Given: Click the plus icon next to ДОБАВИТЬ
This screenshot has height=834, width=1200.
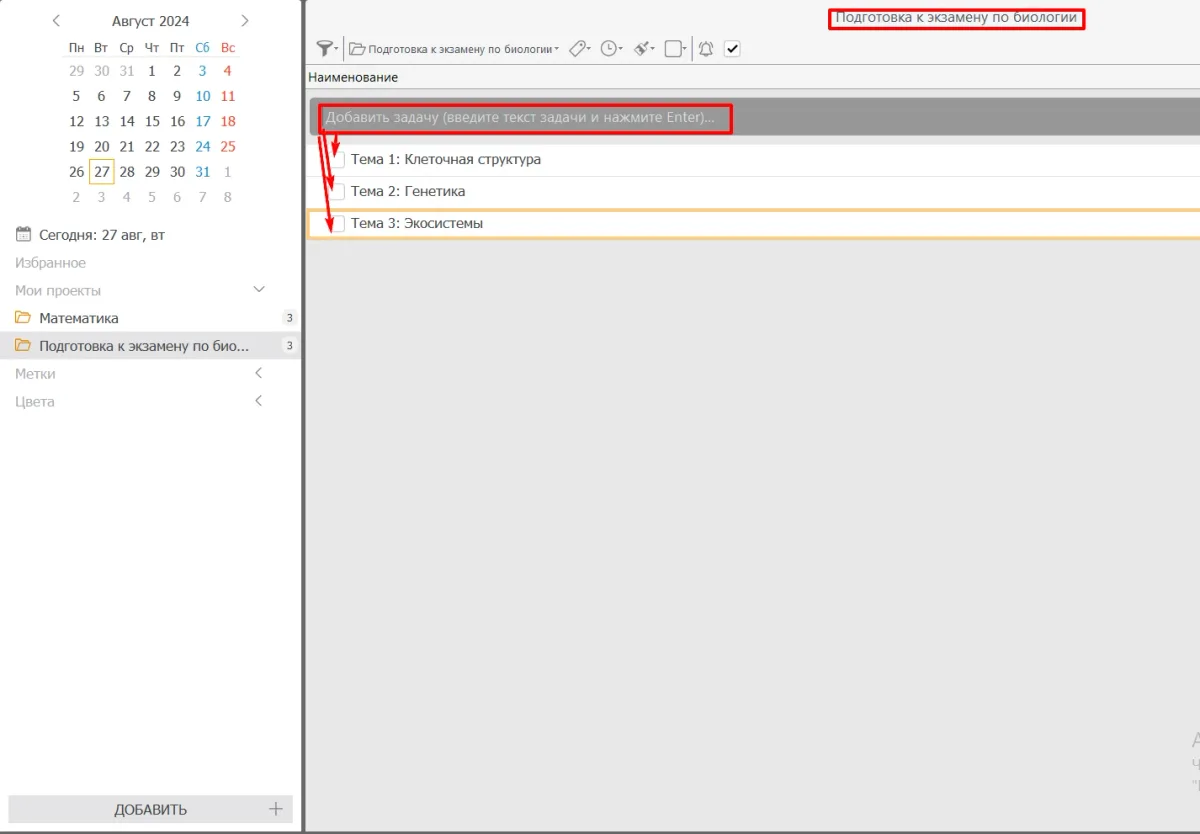Looking at the screenshot, I should click(276, 809).
